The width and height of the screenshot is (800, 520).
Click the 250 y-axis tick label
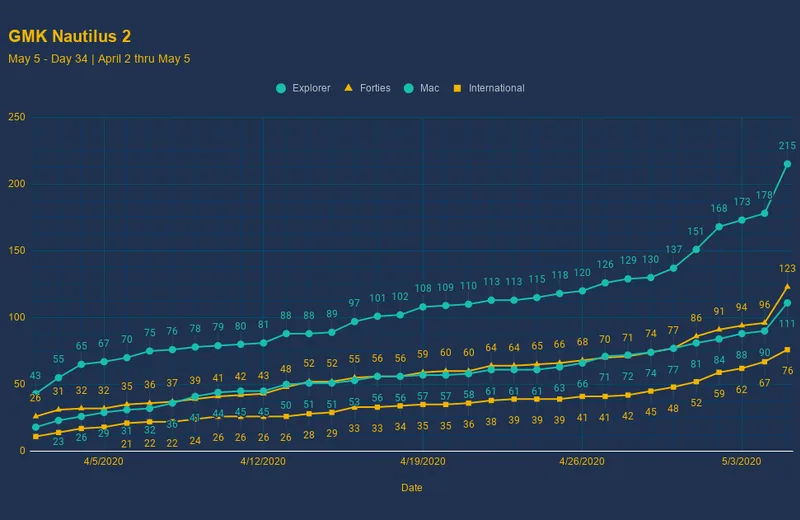(x=17, y=117)
